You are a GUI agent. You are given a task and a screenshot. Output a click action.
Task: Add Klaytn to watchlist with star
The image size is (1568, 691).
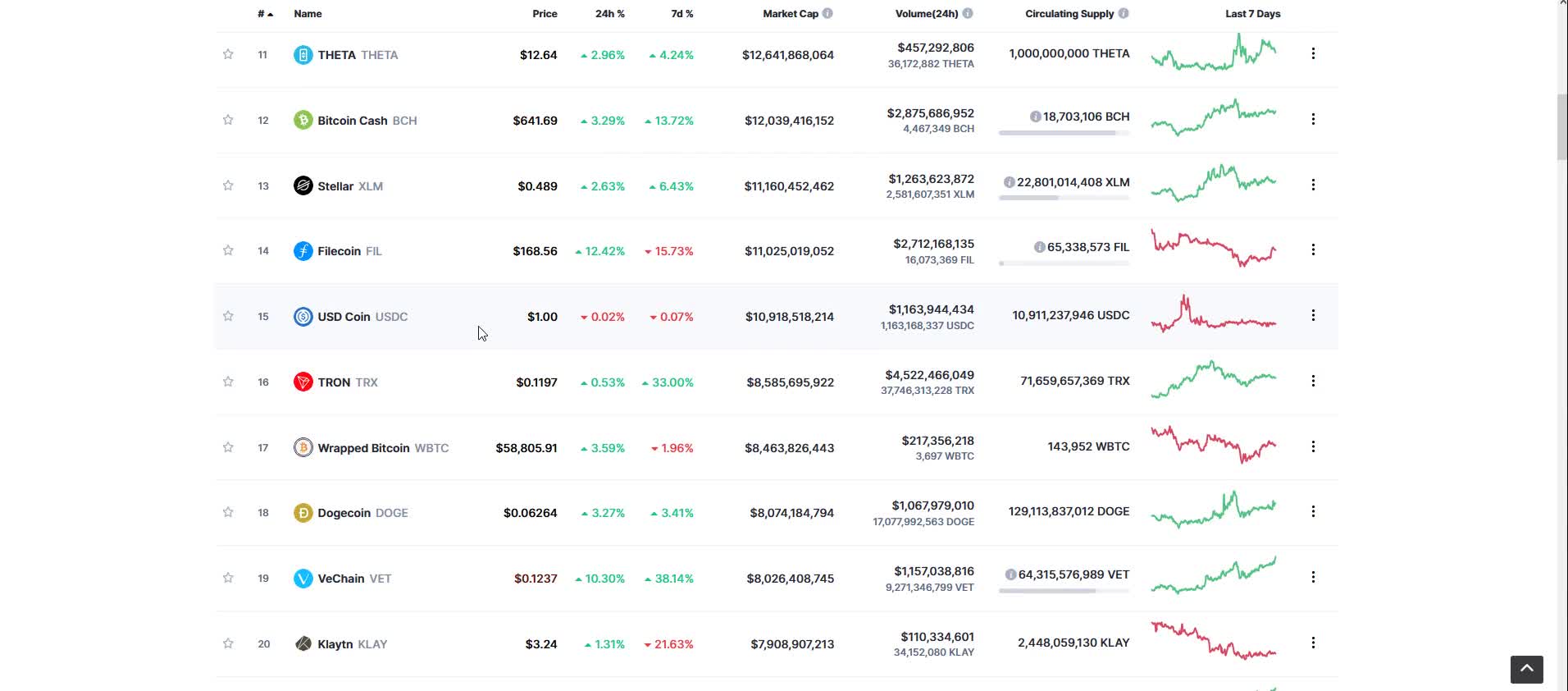click(x=228, y=643)
